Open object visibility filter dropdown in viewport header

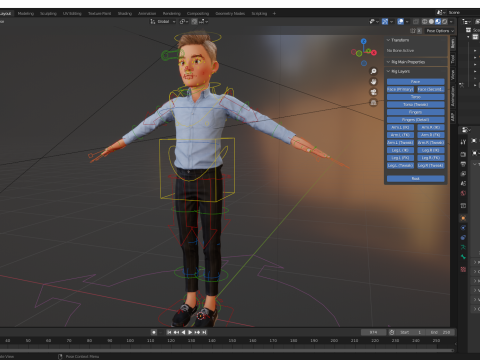click(374, 22)
